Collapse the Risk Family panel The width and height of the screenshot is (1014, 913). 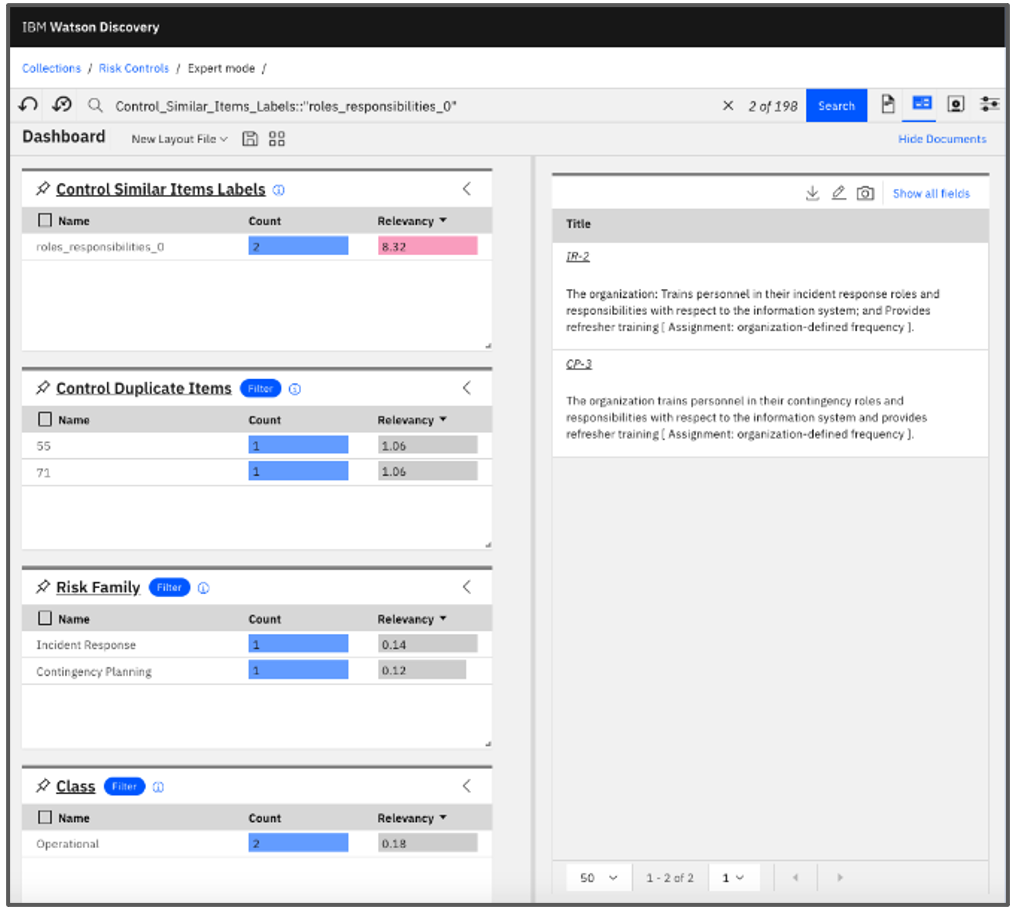click(x=467, y=587)
